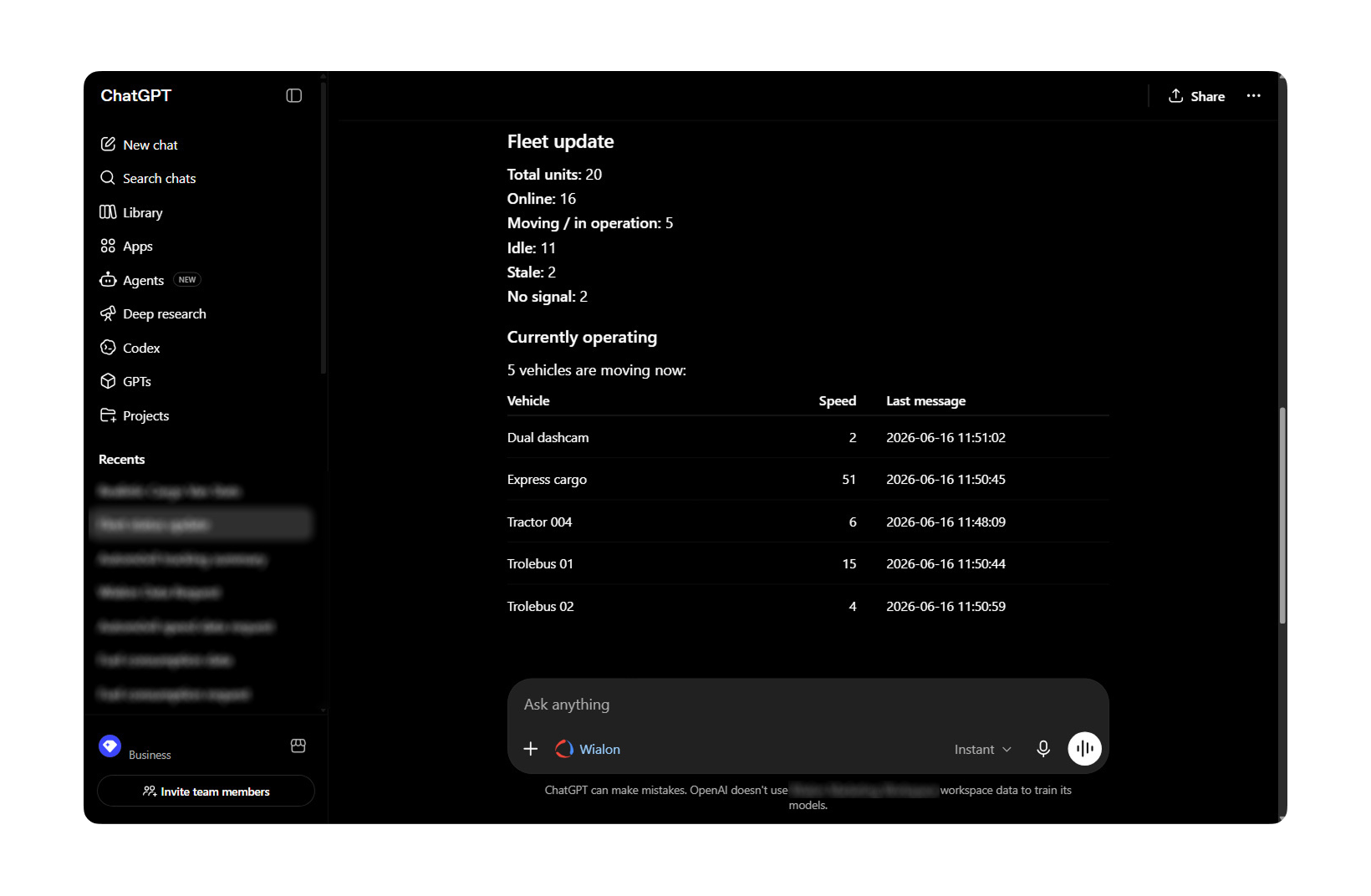Click the Projects folder icon
The width and height of the screenshot is (1371, 896).
coord(108,415)
